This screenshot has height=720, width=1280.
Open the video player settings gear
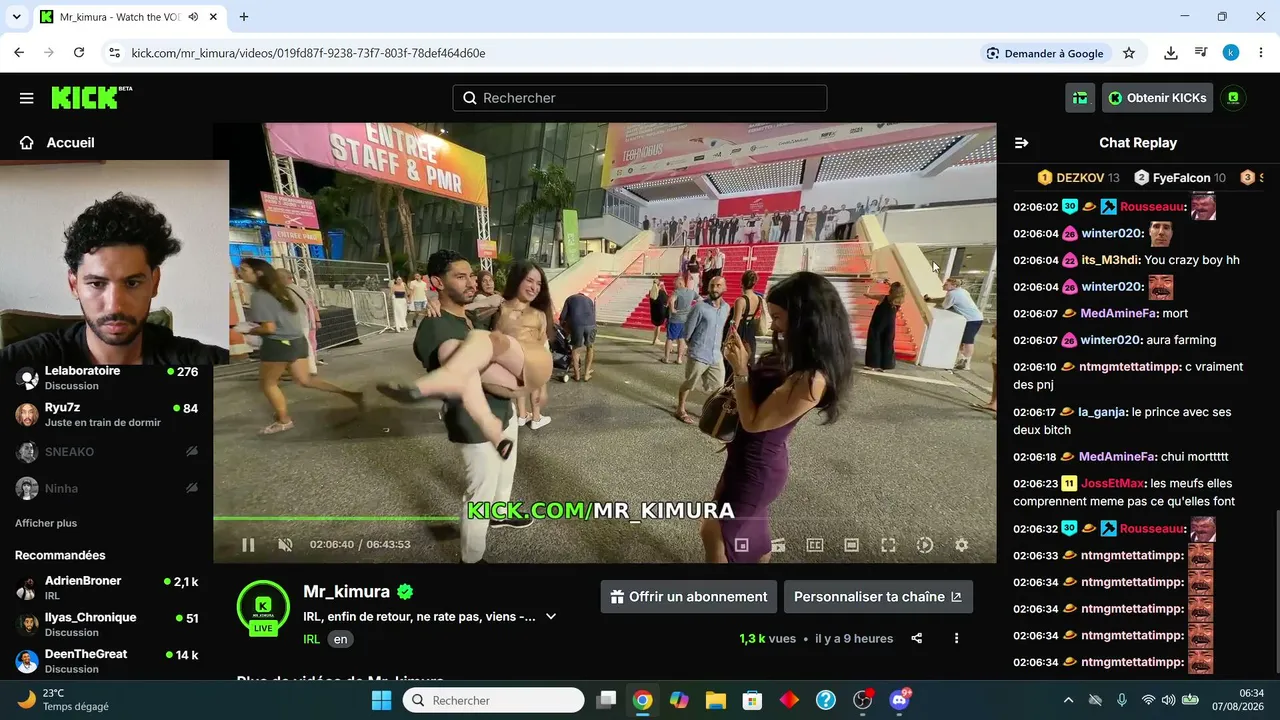pos(961,545)
